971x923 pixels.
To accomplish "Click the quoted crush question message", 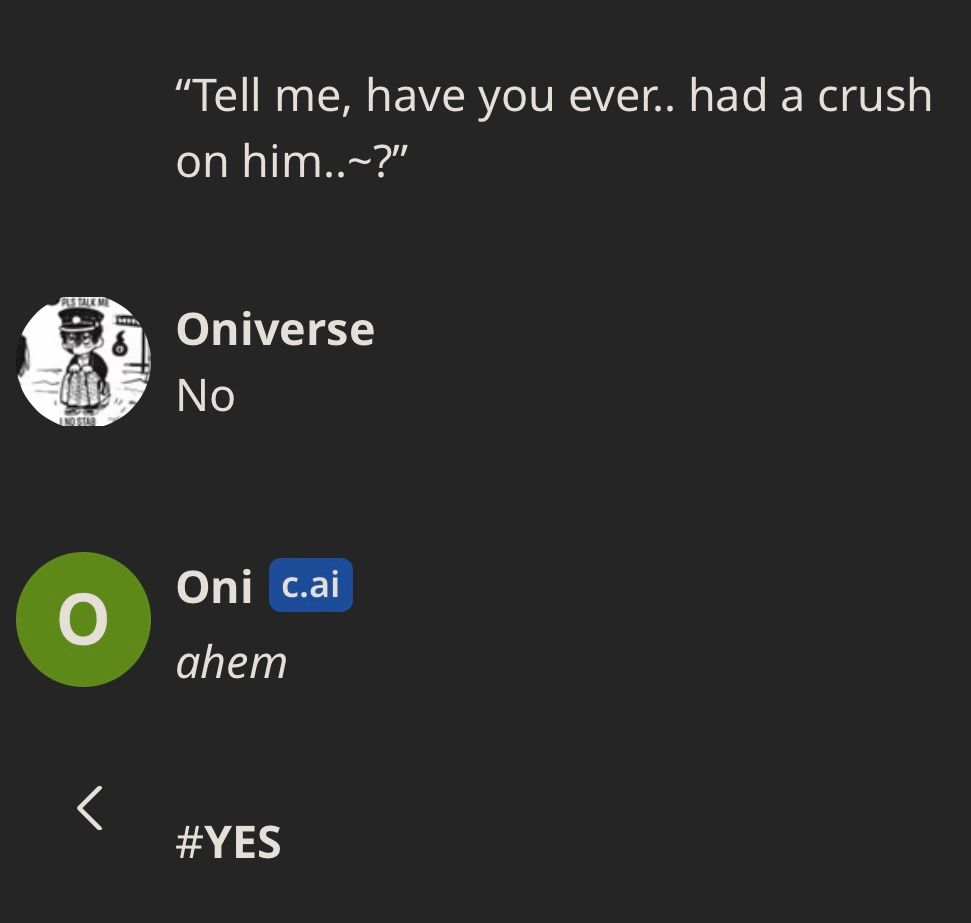I will (x=553, y=127).
